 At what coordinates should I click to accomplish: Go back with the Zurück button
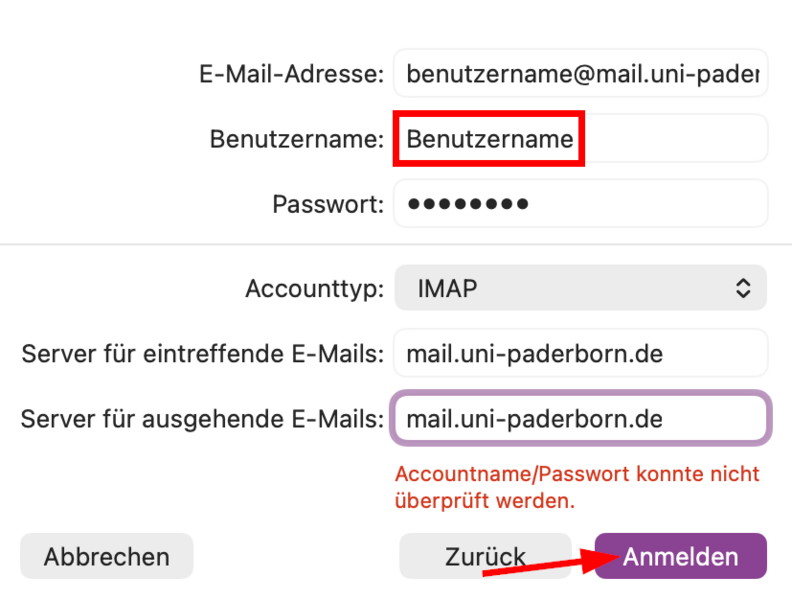click(485, 556)
